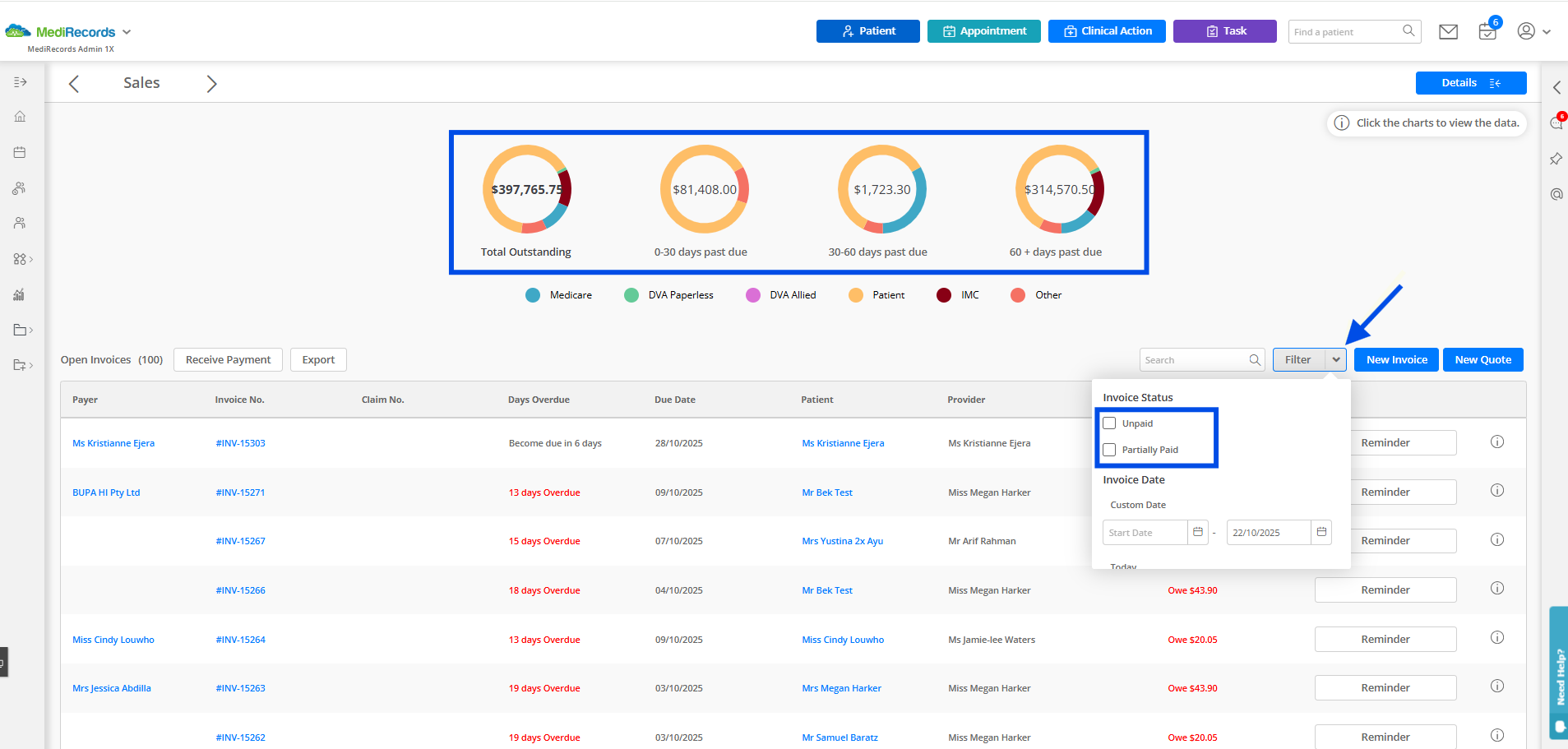Open the mentions @ icon on the right
The height and width of the screenshot is (749, 1568).
point(1556,194)
